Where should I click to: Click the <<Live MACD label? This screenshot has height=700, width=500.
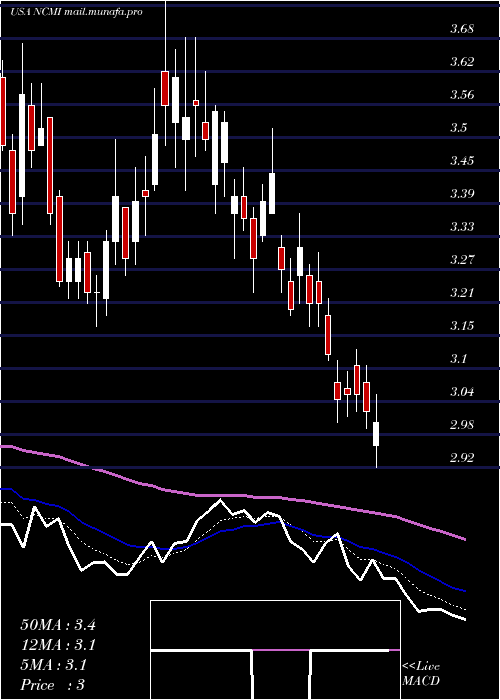click(x=421, y=674)
